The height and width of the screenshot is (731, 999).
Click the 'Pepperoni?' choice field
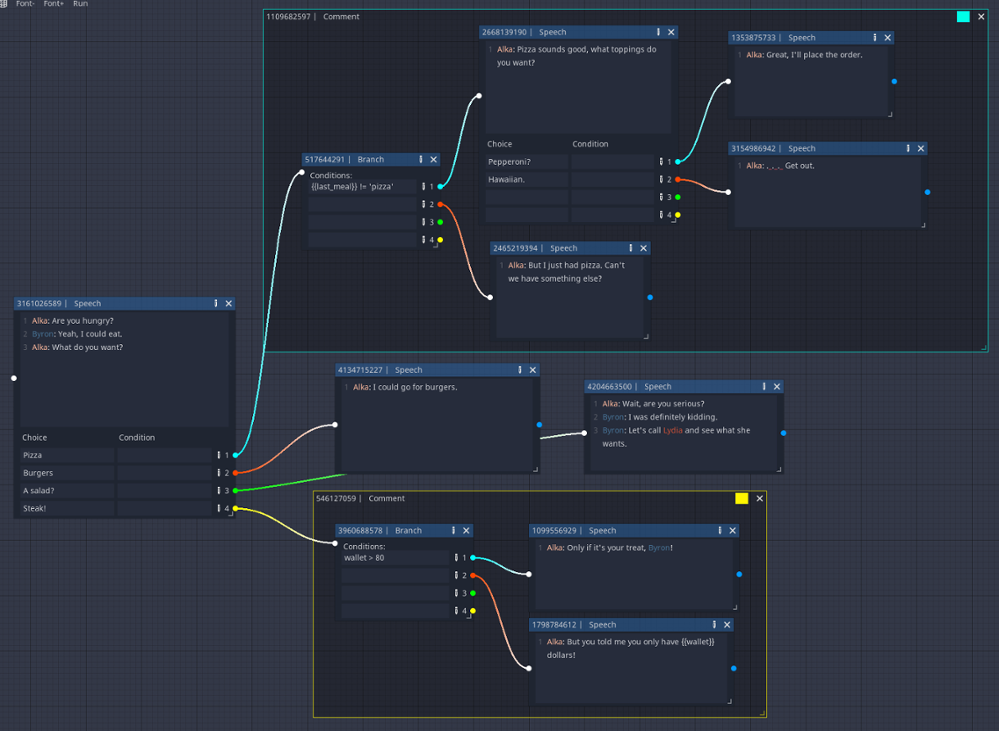pos(526,161)
